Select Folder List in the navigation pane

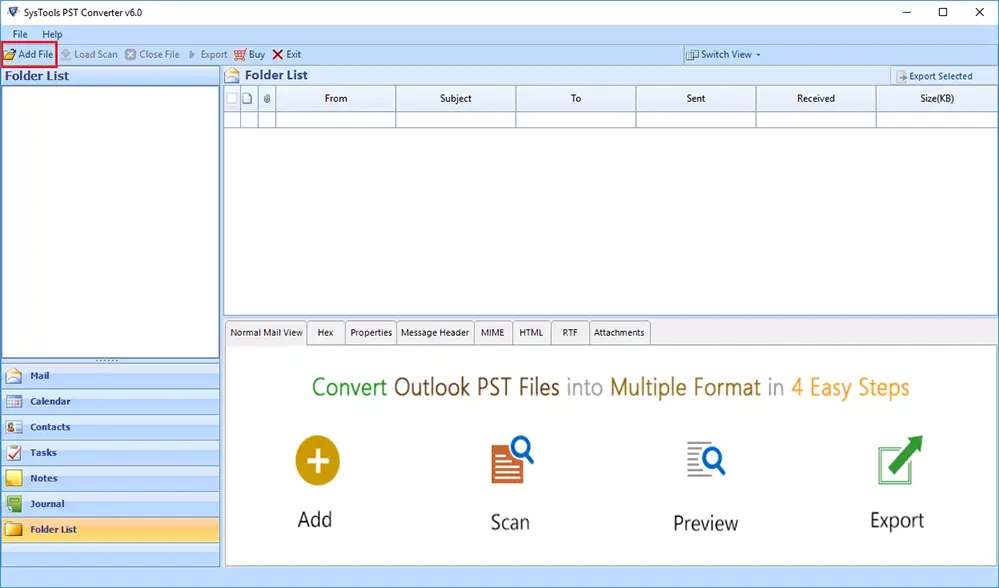[110, 529]
